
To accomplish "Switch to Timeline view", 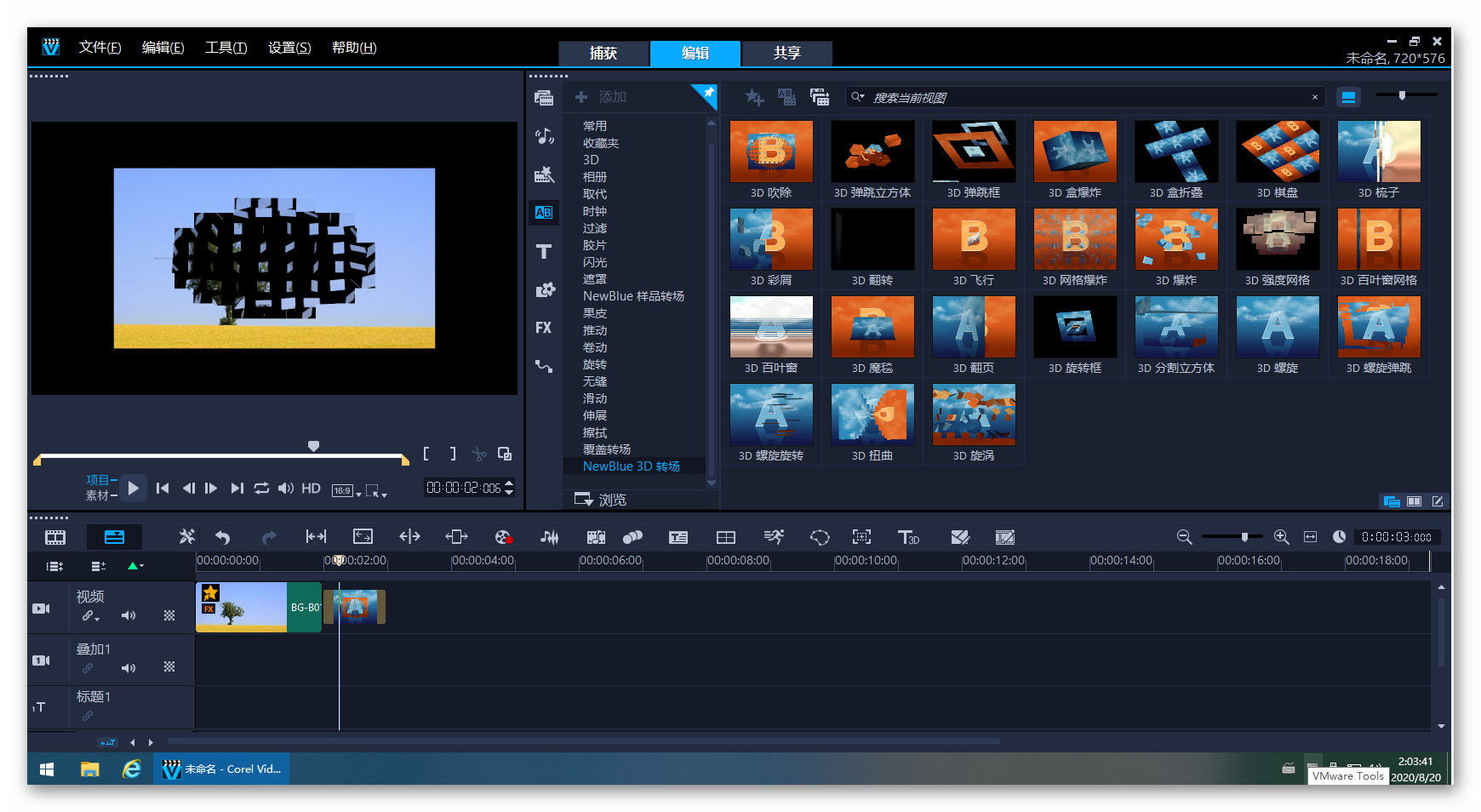I will [x=114, y=537].
